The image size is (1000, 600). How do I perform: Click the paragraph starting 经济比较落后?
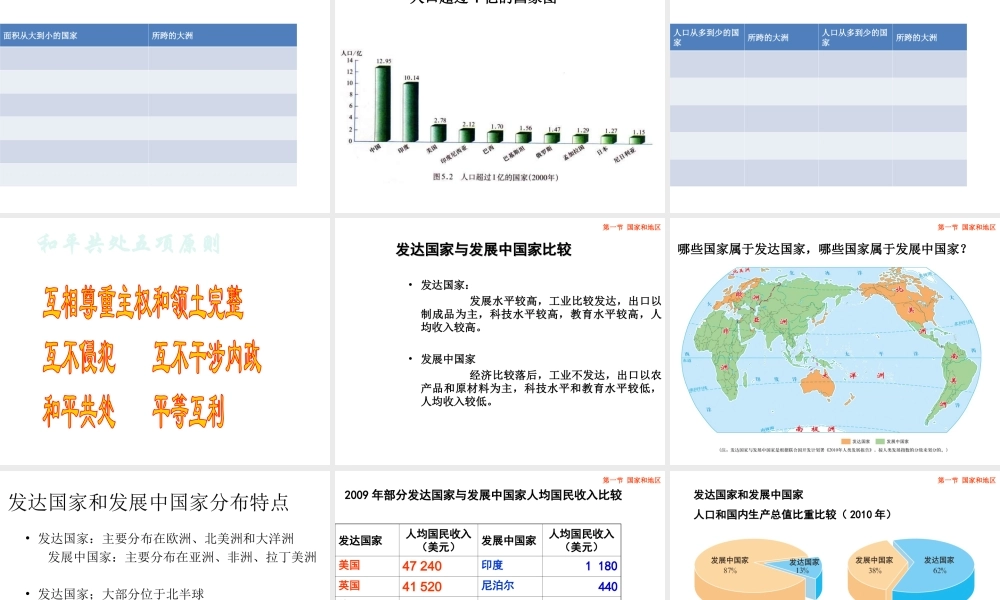pos(541,388)
